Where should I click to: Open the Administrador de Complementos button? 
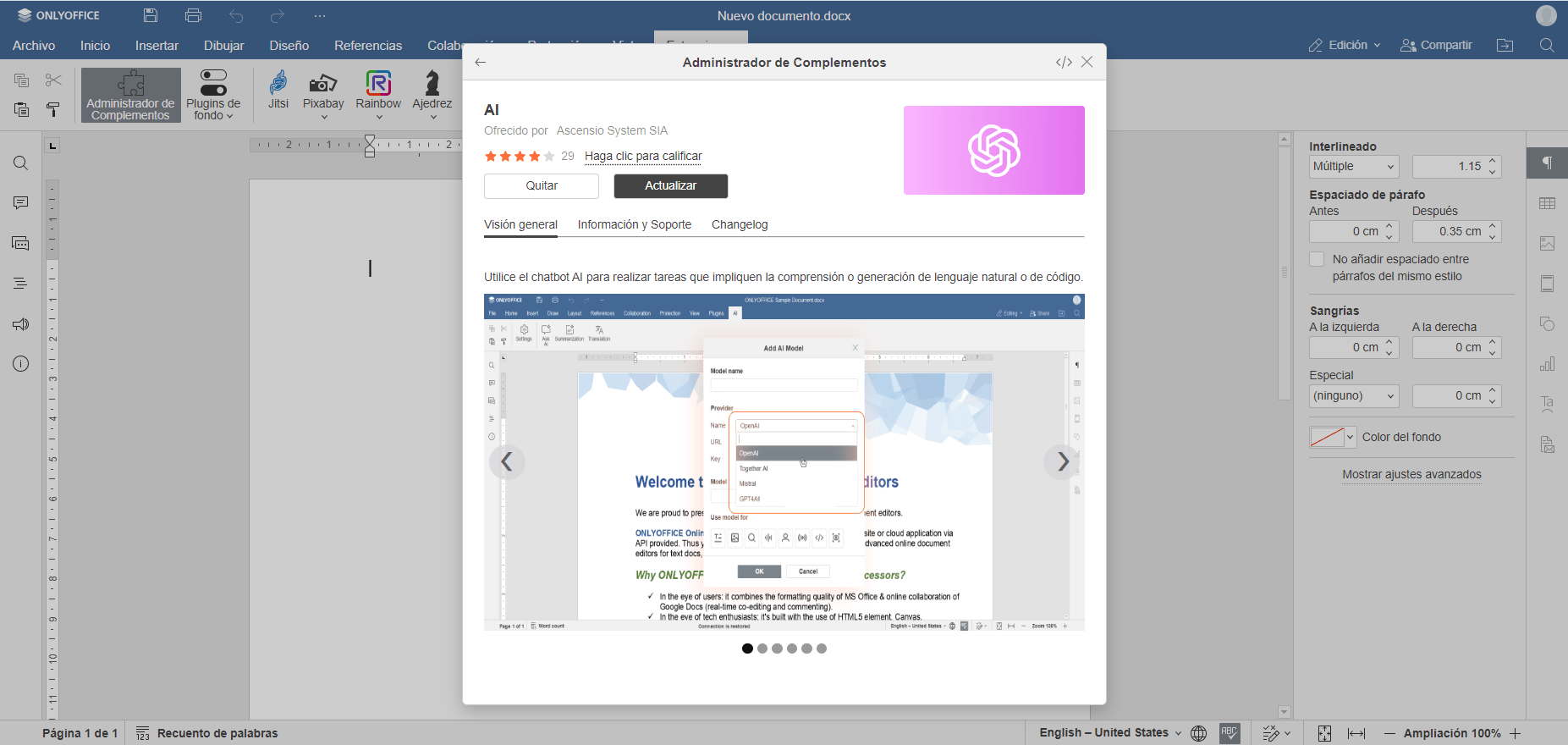131,95
